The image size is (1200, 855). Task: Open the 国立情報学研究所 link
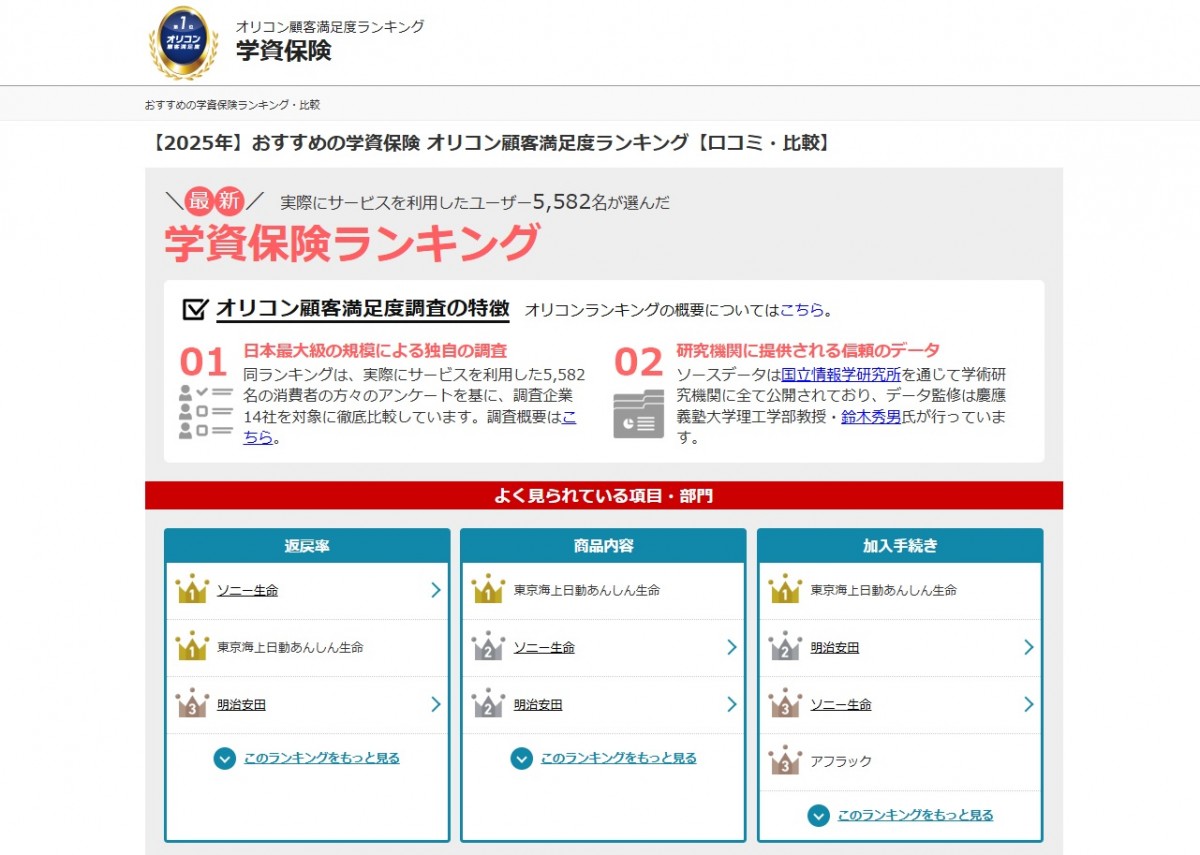841,374
